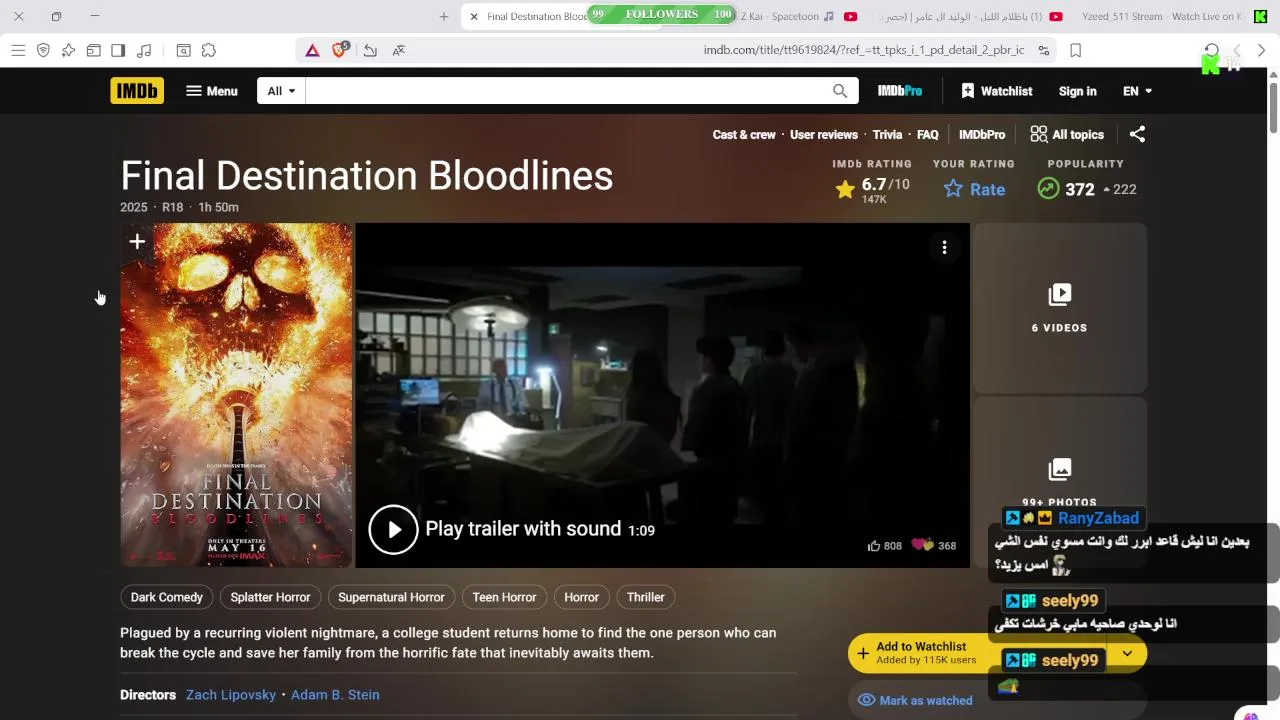The height and width of the screenshot is (720, 1280).
Task: Open the 6 Videos tile
Action: point(1060,308)
